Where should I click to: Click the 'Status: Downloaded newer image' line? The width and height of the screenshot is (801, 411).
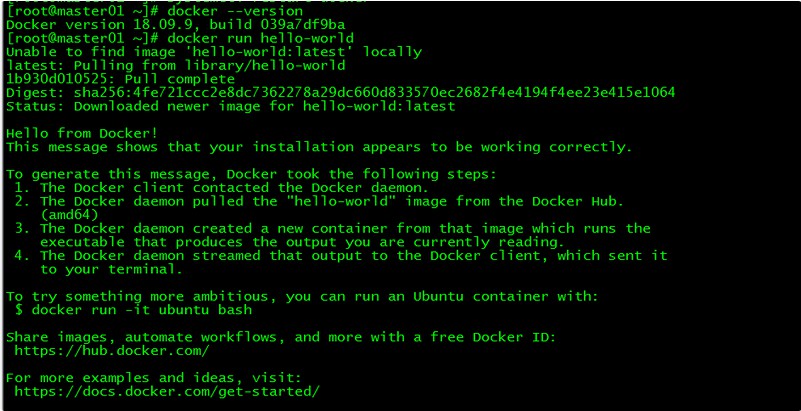(230, 106)
